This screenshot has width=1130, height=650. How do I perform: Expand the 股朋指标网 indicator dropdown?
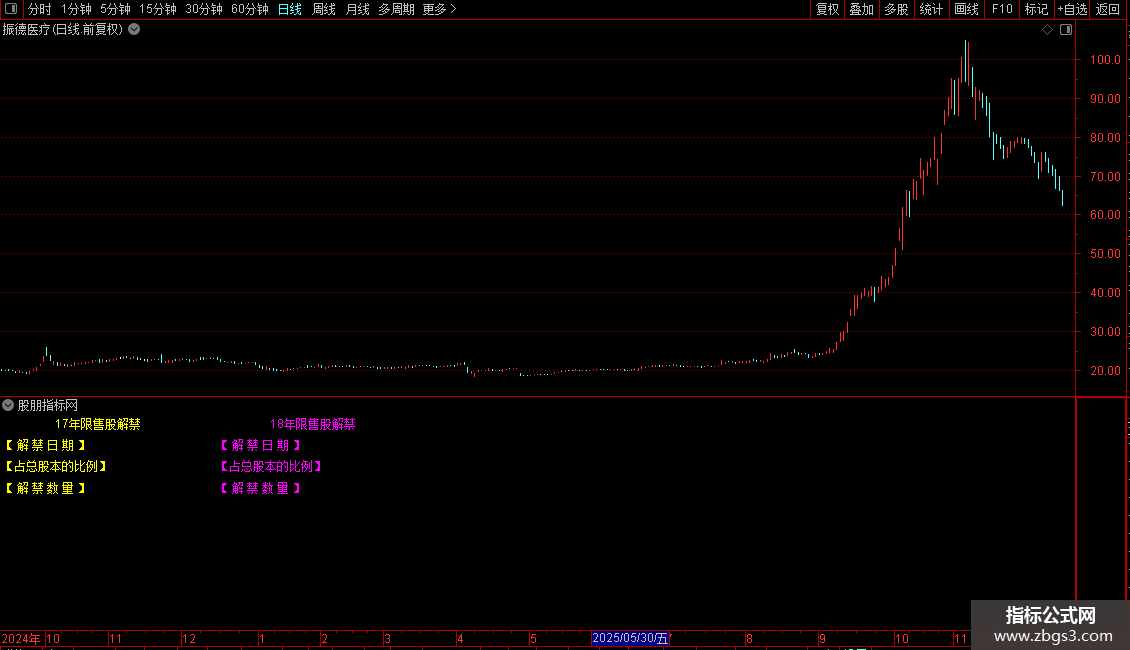pyautogui.click(x=8, y=405)
